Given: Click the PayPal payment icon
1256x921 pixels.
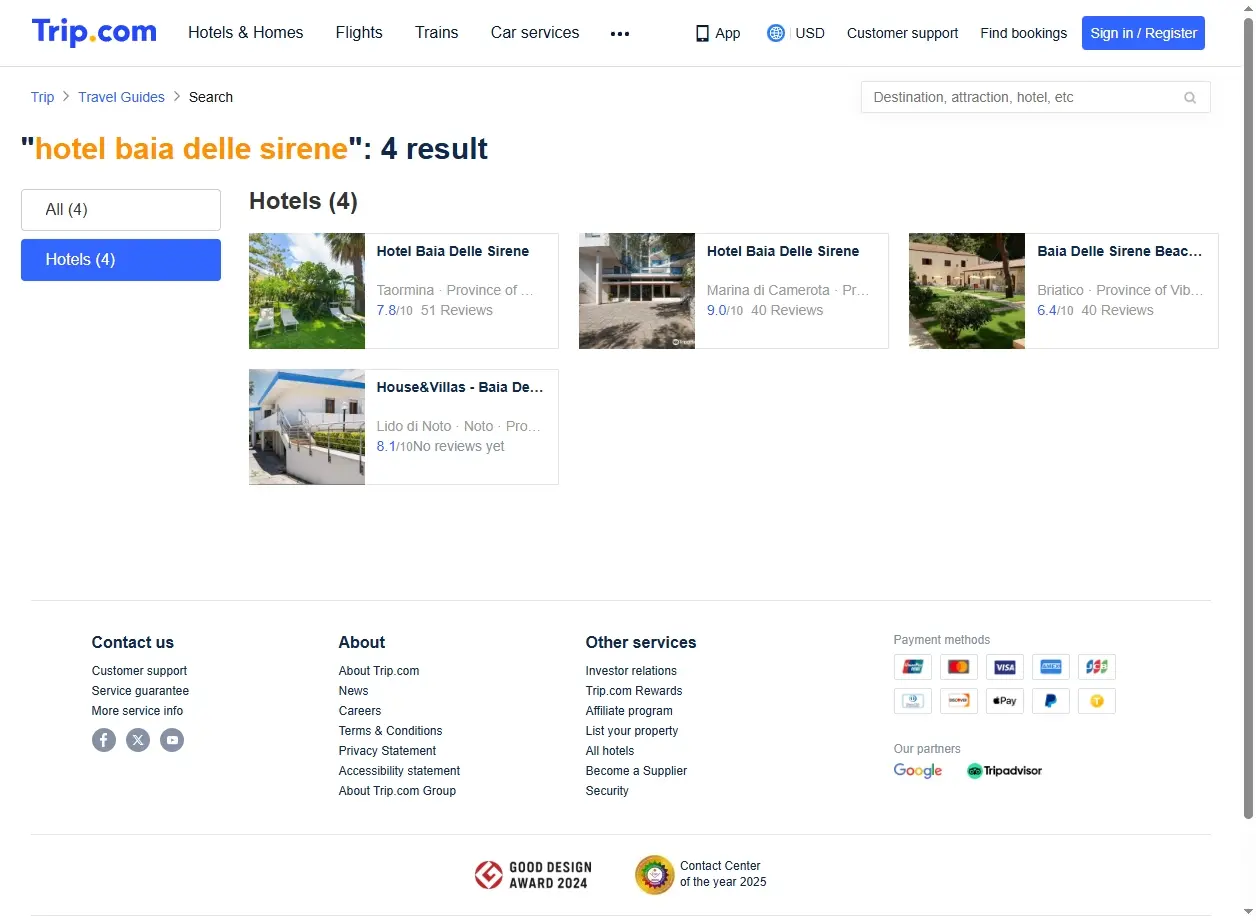Looking at the screenshot, I should pos(1050,701).
